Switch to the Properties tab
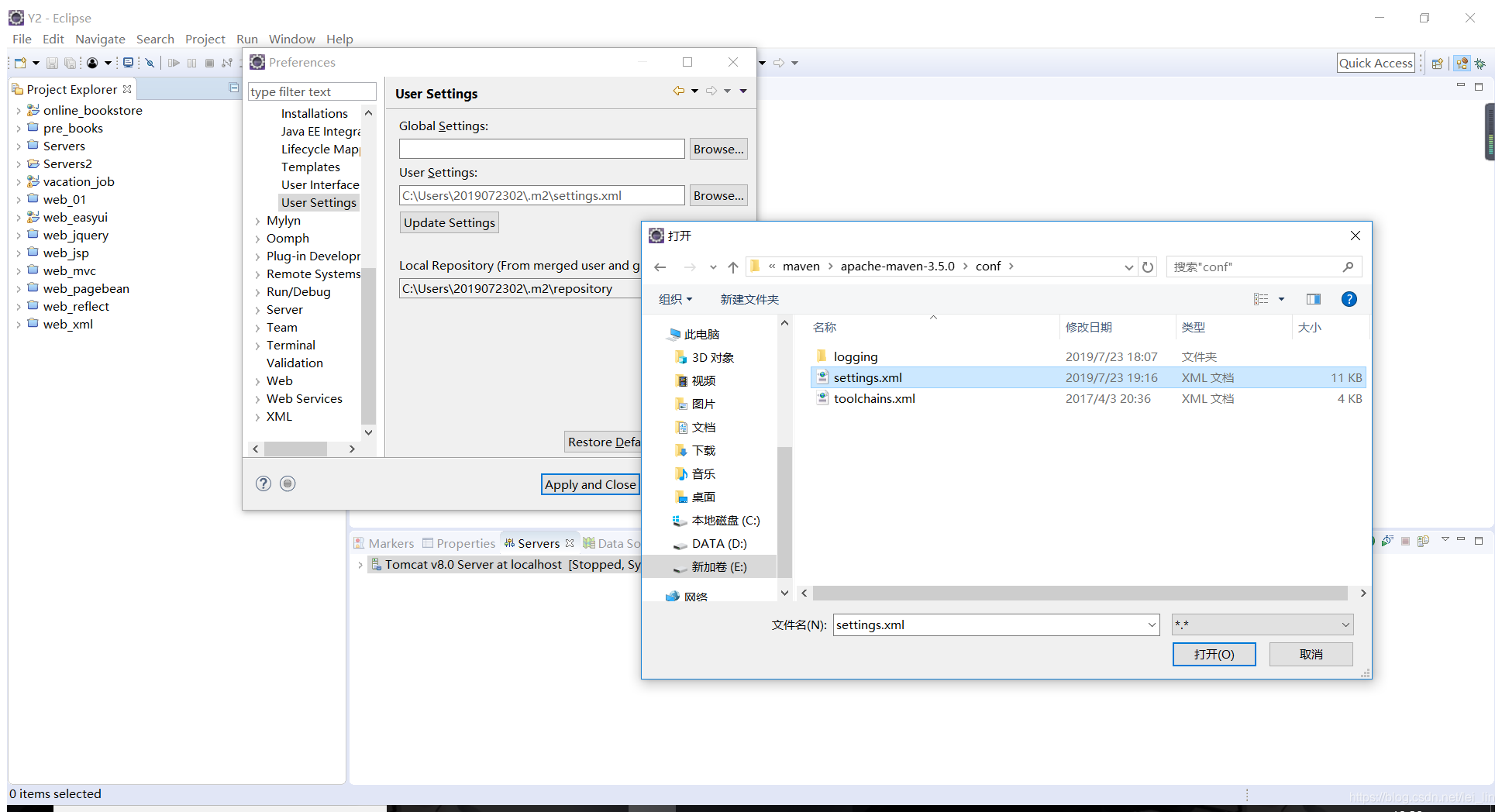Image resolution: width=1502 pixels, height=812 pixels. click(x=458, y=543)
